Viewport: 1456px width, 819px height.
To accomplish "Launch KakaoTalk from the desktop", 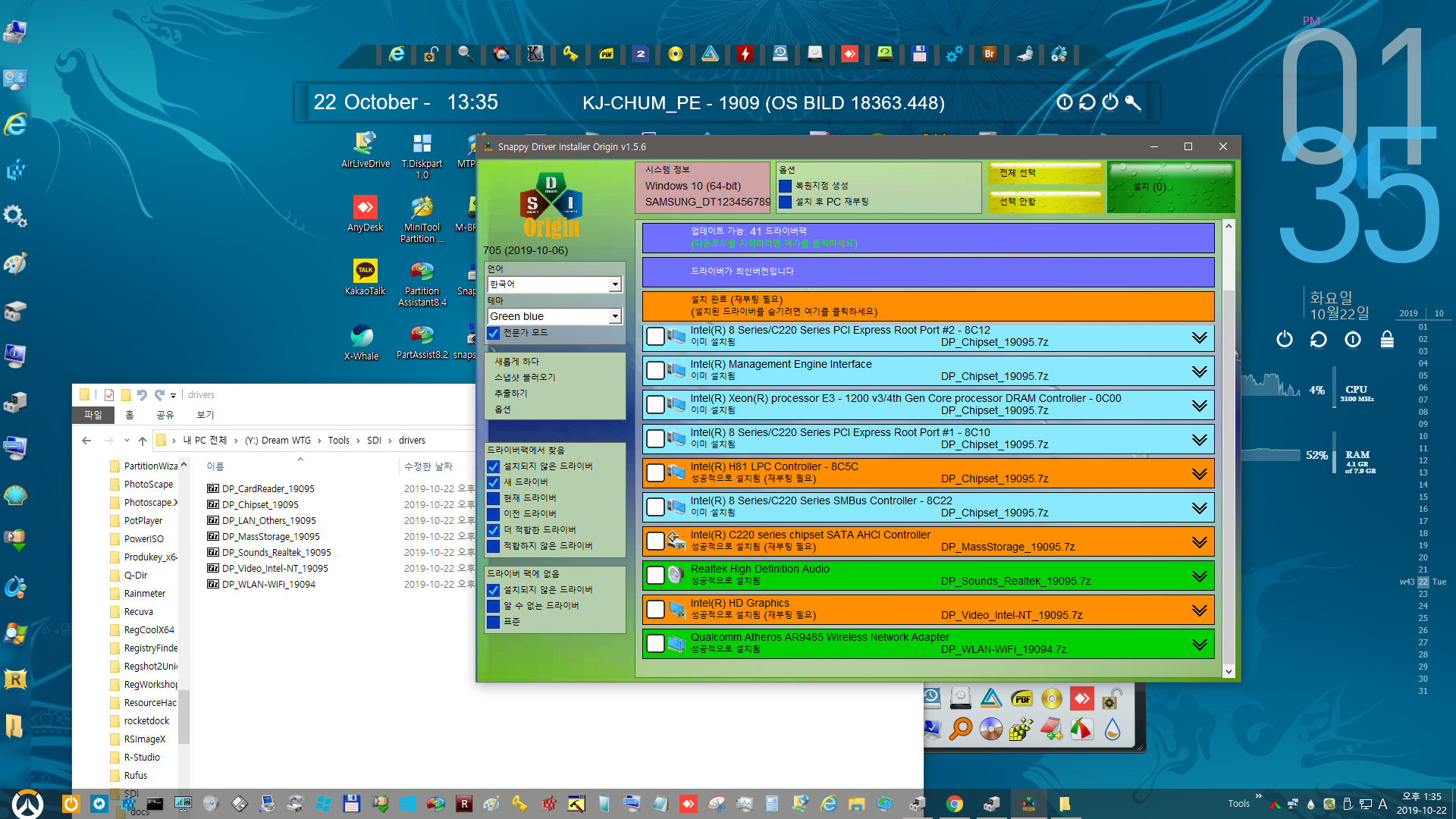I will pos(365,277).
